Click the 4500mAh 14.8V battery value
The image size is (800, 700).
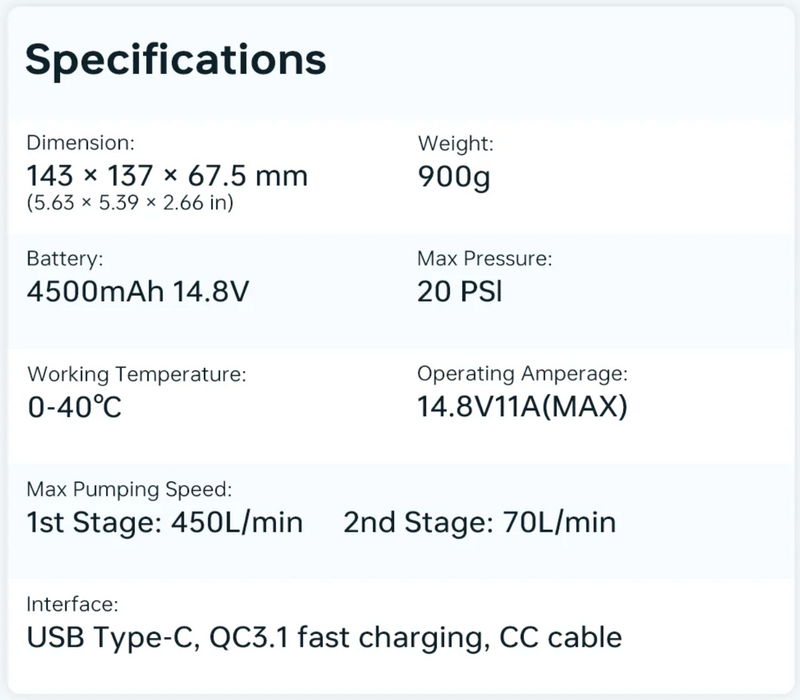pos(138,292)
